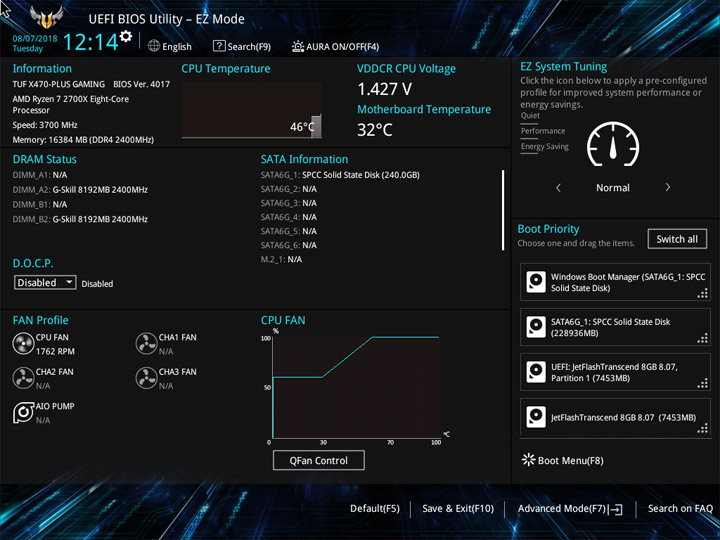
Task: Click the 1762 RPM value
Action: coord(55,351)
